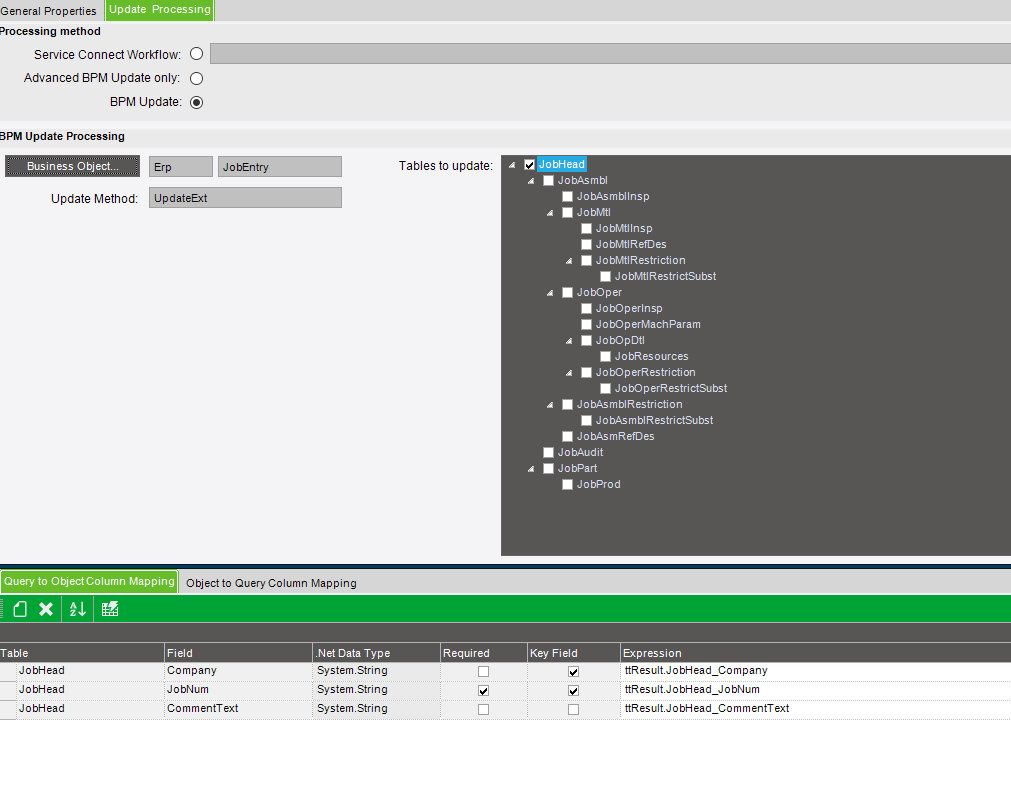
Task: Click the JobEntry business object field
Action: click(x=280, y=166)
